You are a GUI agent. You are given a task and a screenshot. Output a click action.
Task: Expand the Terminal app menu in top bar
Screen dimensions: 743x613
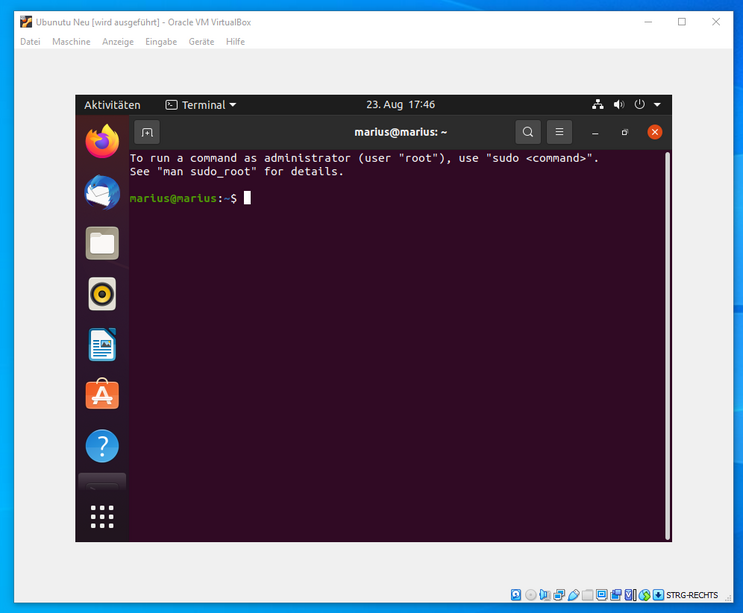click(x=201, y=105)
